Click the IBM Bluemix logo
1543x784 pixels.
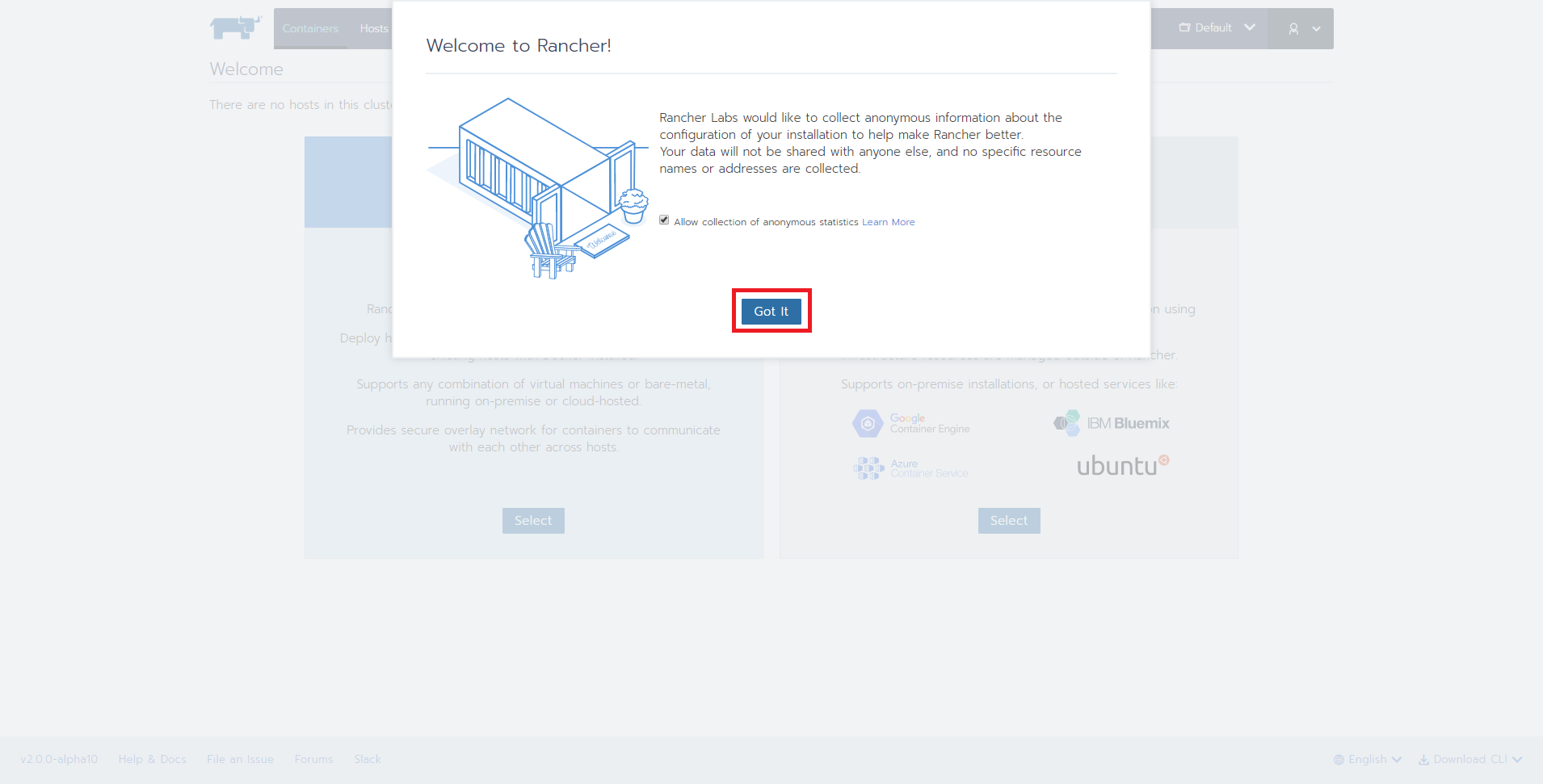1112,423
